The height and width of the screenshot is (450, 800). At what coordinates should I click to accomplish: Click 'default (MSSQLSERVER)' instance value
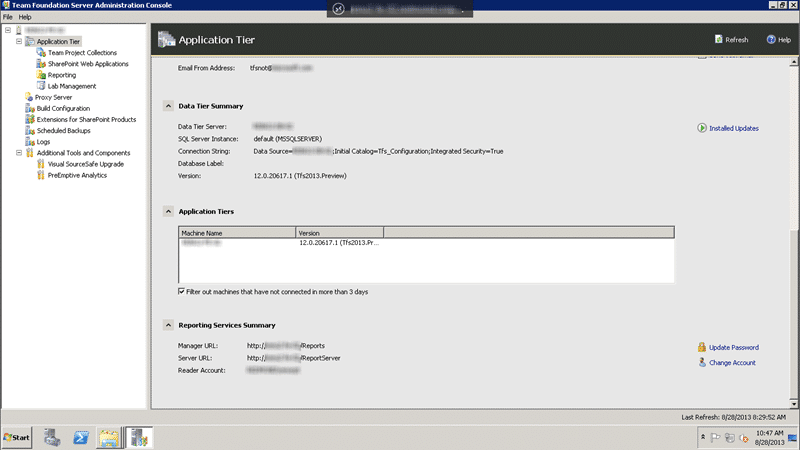[x=288, y=139]
